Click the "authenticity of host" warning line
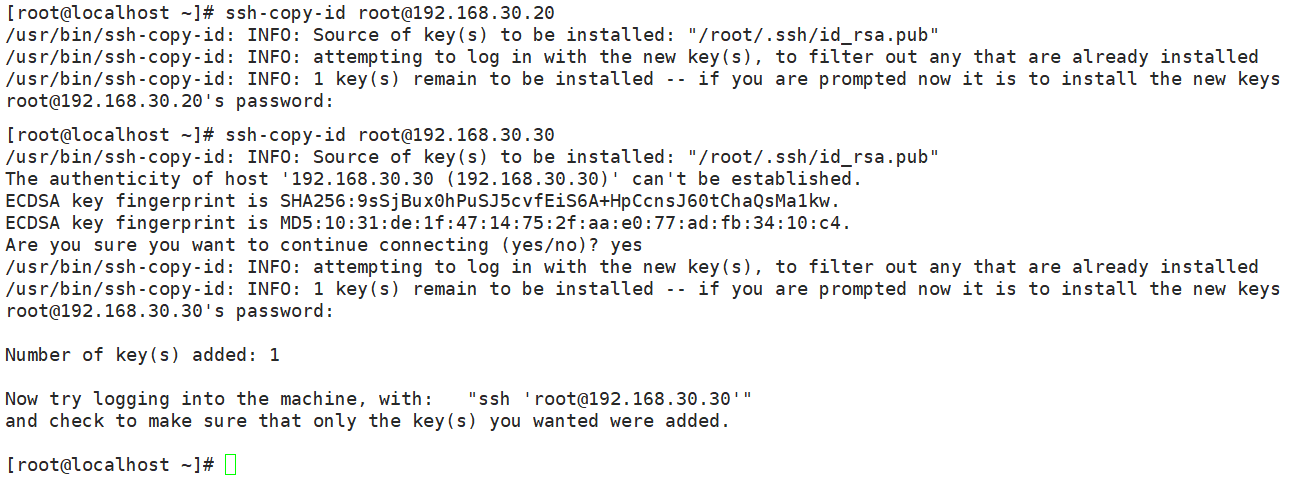 click(433, 179)
